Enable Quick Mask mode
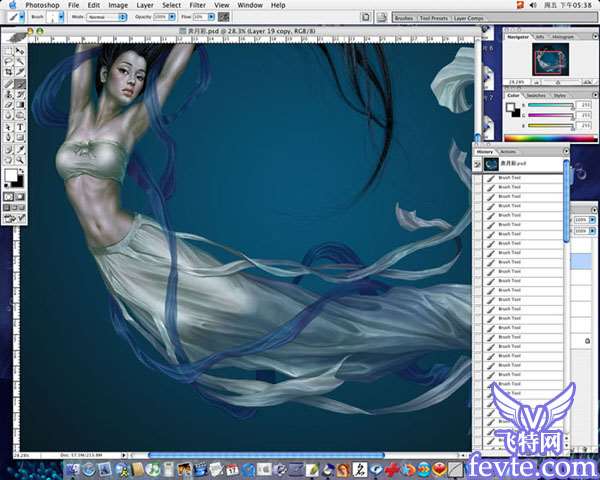Screen dimensions: 600x480 coord(20,197)
